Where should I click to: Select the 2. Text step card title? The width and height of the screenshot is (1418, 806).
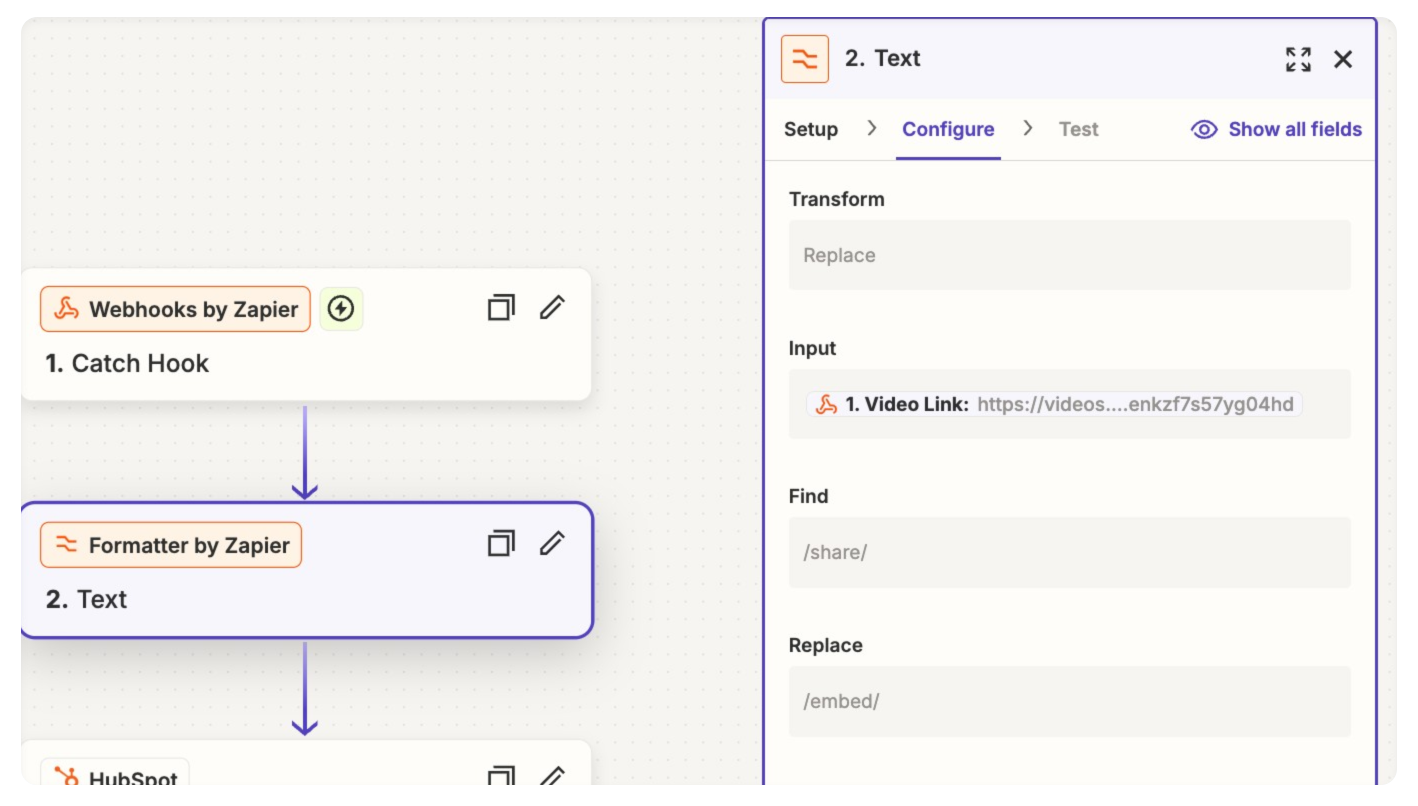click(86, 599)
